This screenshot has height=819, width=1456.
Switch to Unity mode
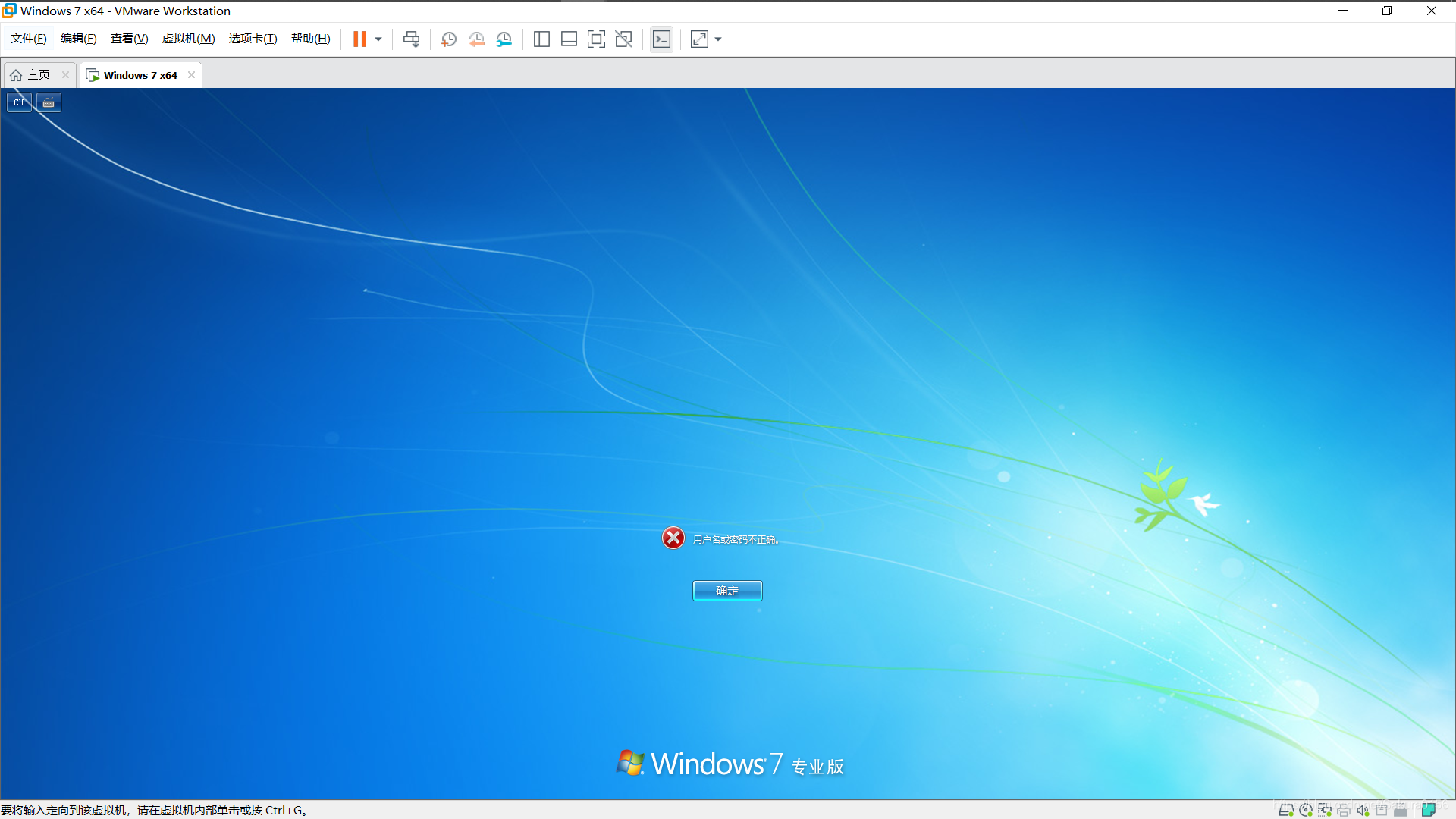pos(623,39)
